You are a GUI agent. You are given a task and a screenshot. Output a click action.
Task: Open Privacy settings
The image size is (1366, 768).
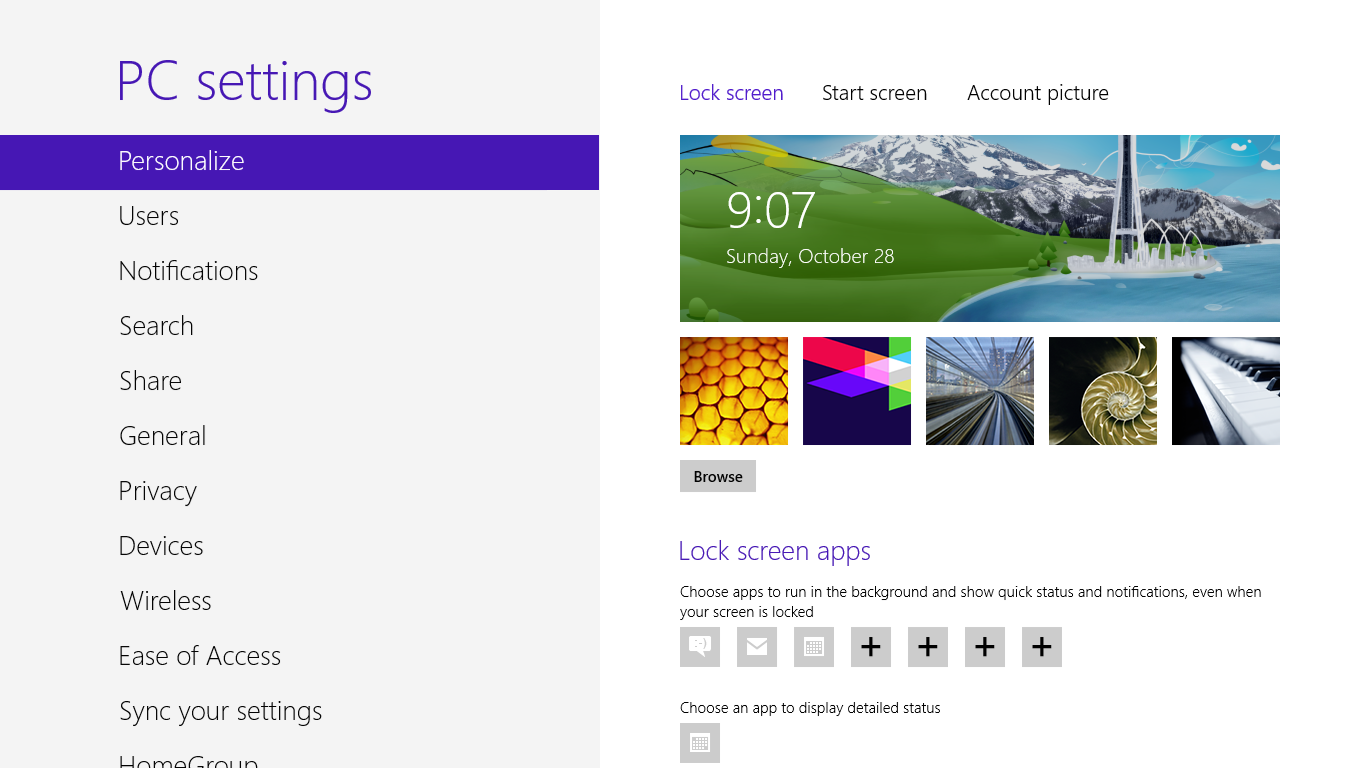[x=299, y=491]
